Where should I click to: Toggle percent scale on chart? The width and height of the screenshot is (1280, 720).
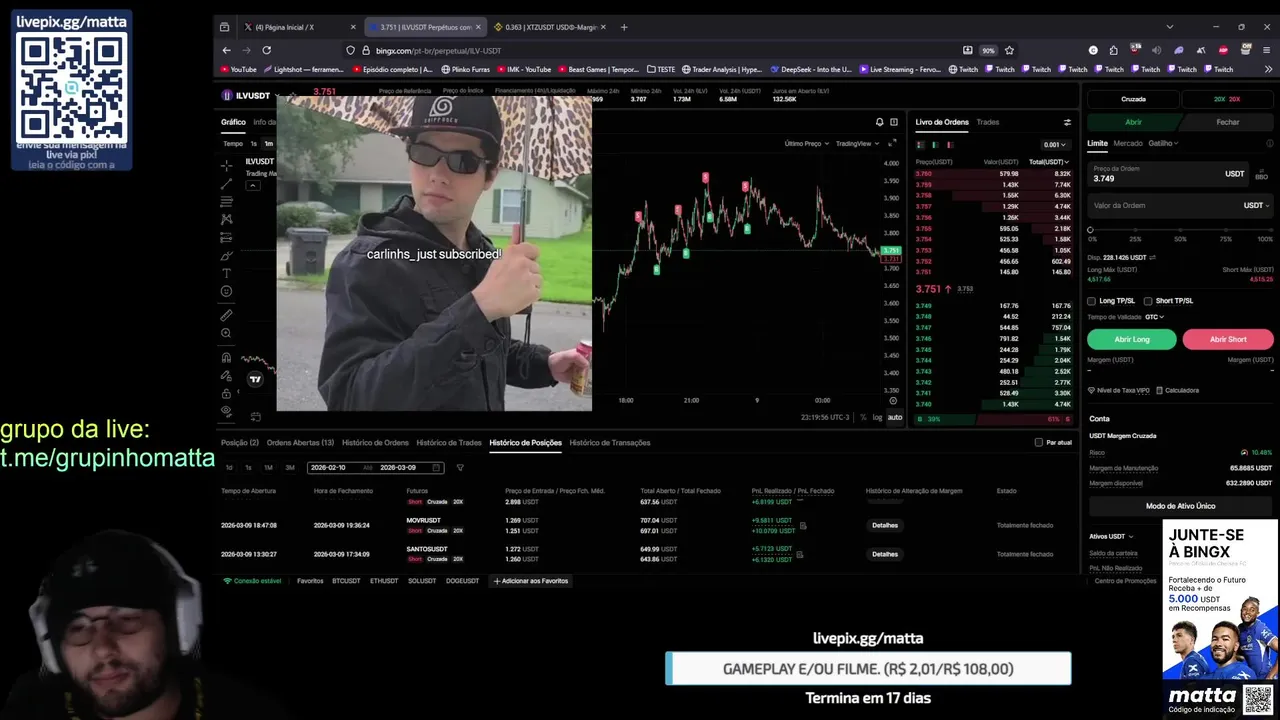point(863,417)
